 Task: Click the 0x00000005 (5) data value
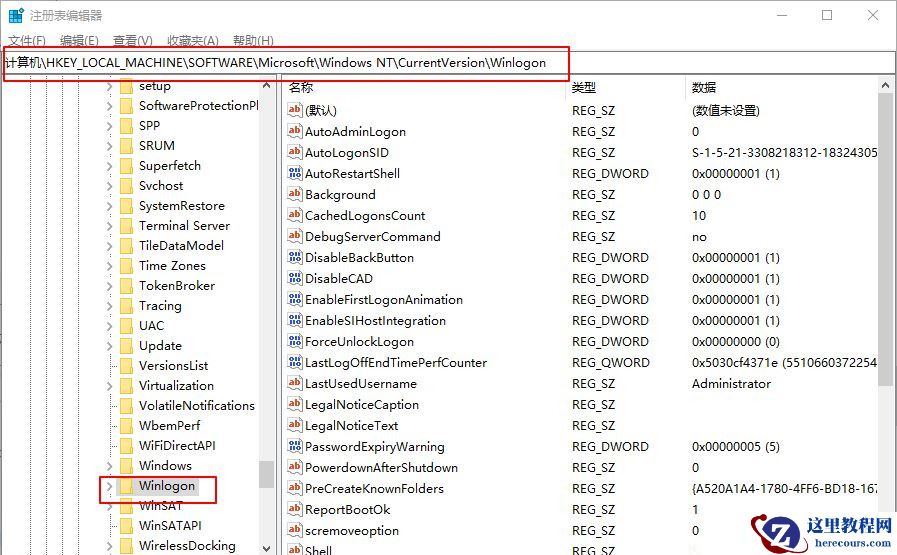click(x=736, y=446)
